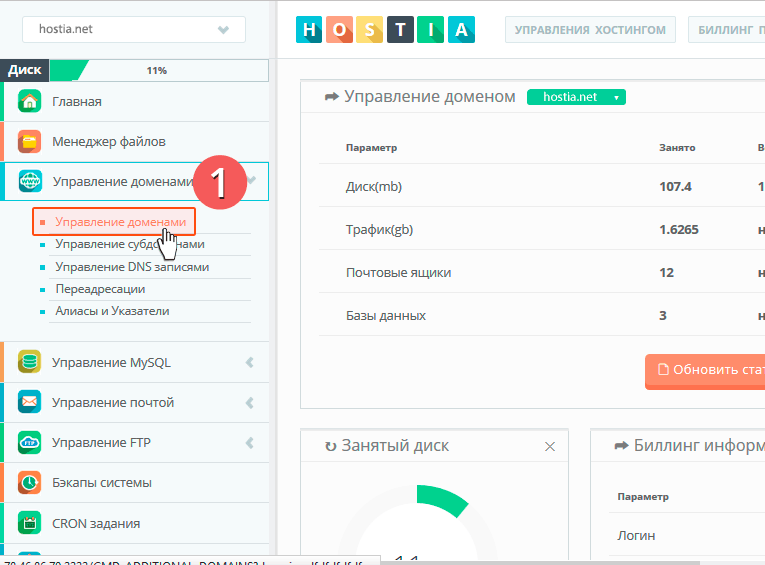Click the Трафик(gb) parameter row
765x565 pixels.
click(x=542, y=229)
